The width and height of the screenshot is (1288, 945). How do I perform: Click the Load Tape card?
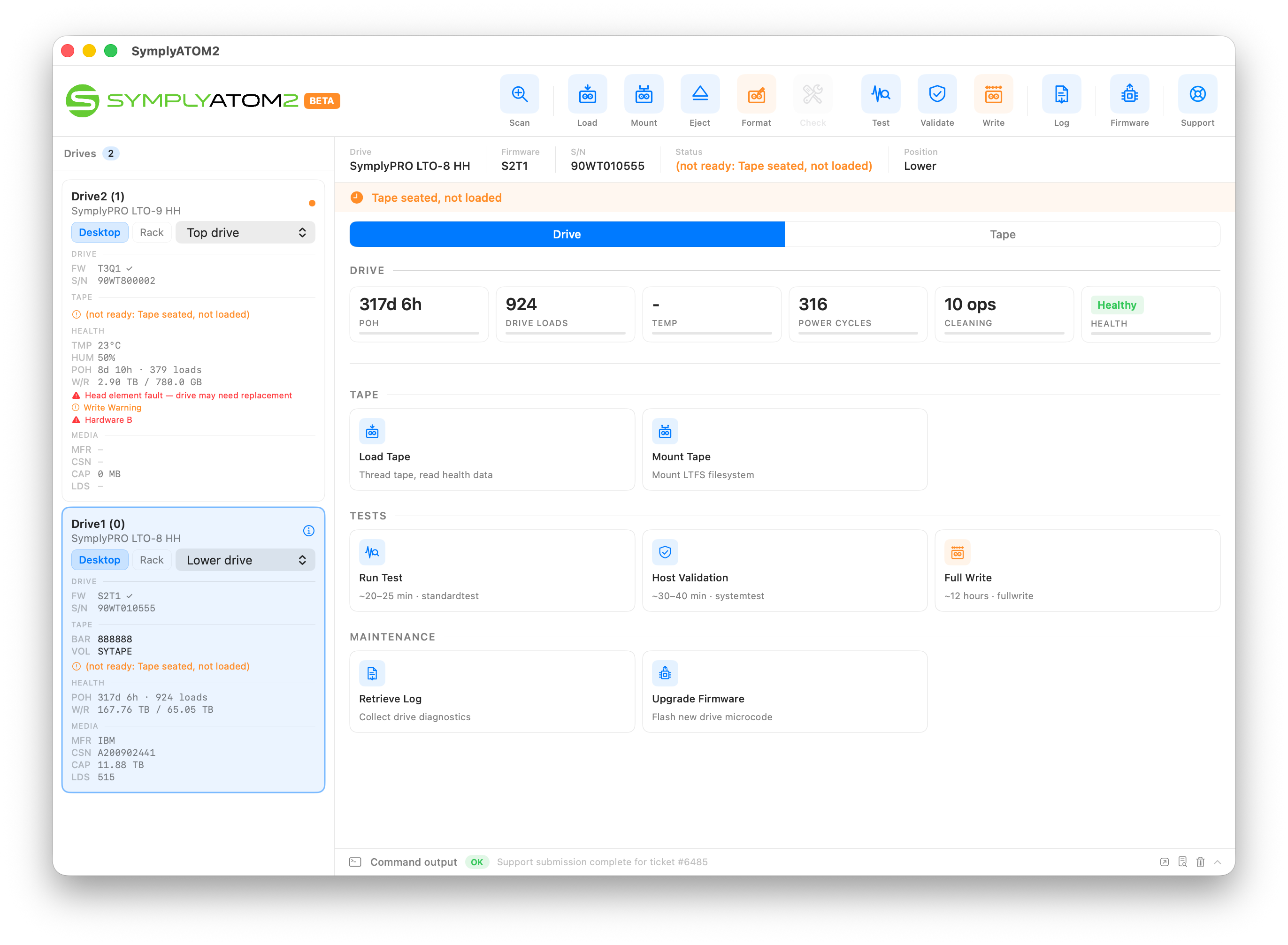pos(492,450)
